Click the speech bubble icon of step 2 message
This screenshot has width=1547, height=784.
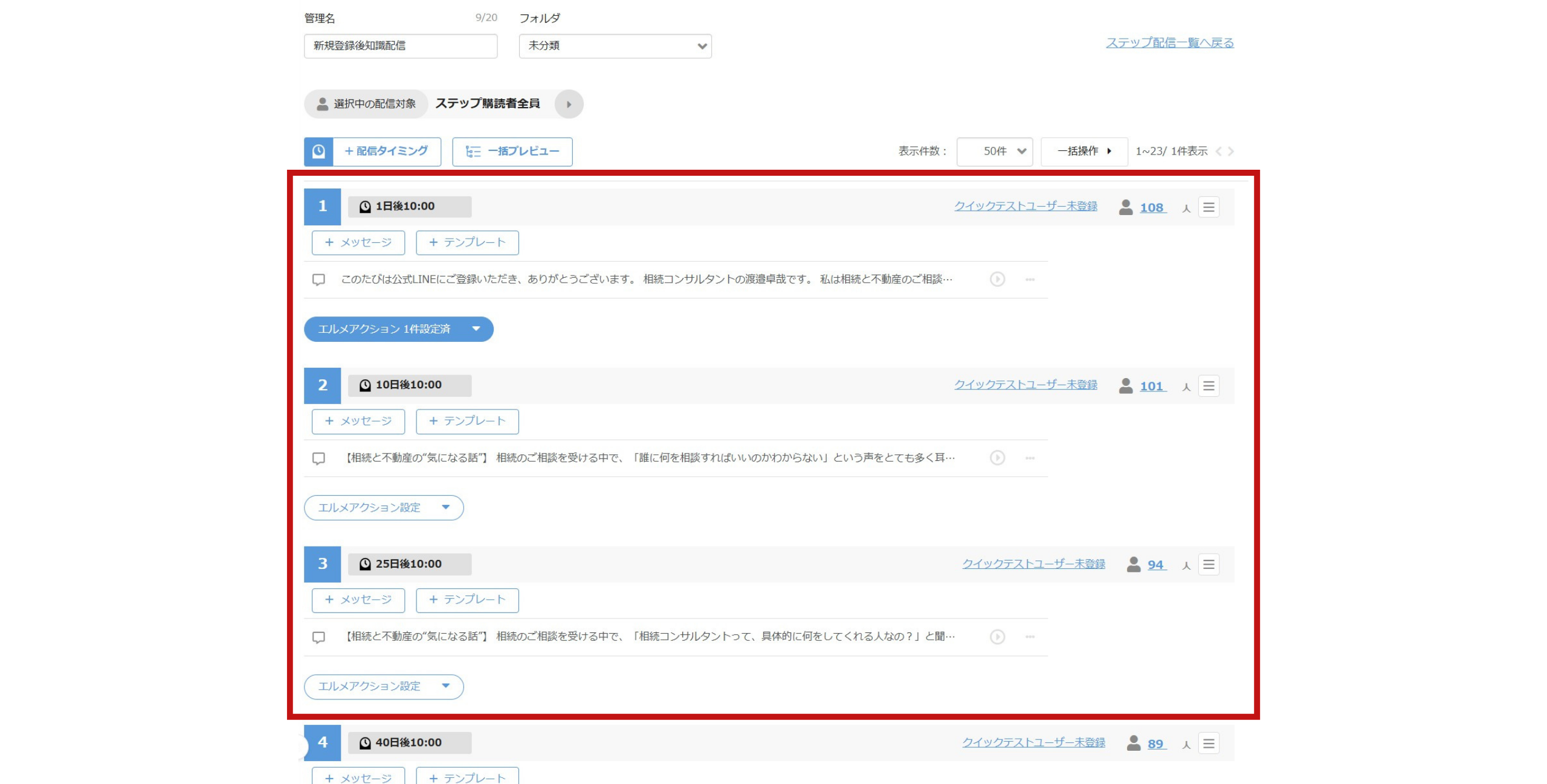coord(318,459)
